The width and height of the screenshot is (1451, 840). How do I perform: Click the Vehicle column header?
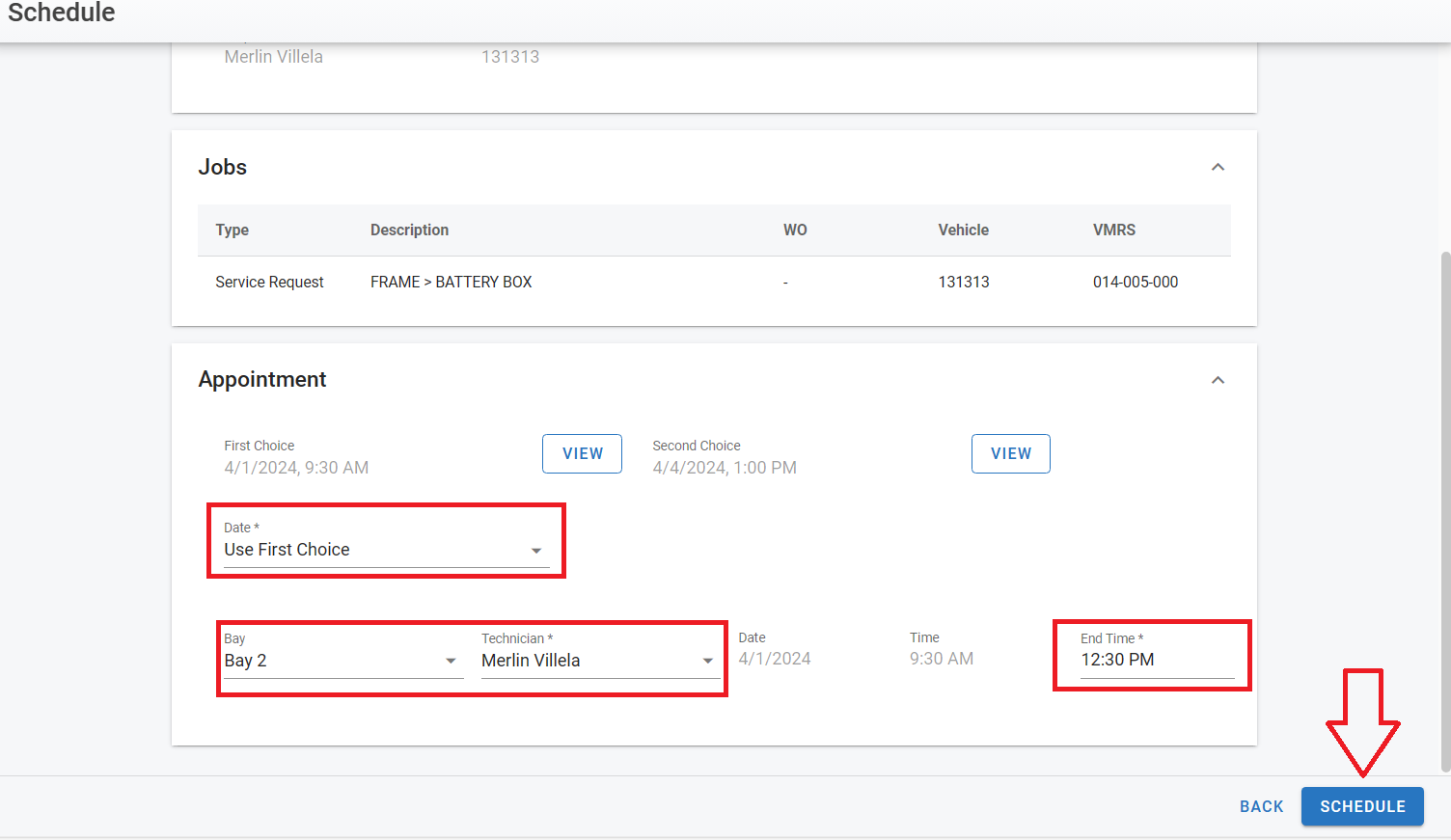click(x=963, y=230)
